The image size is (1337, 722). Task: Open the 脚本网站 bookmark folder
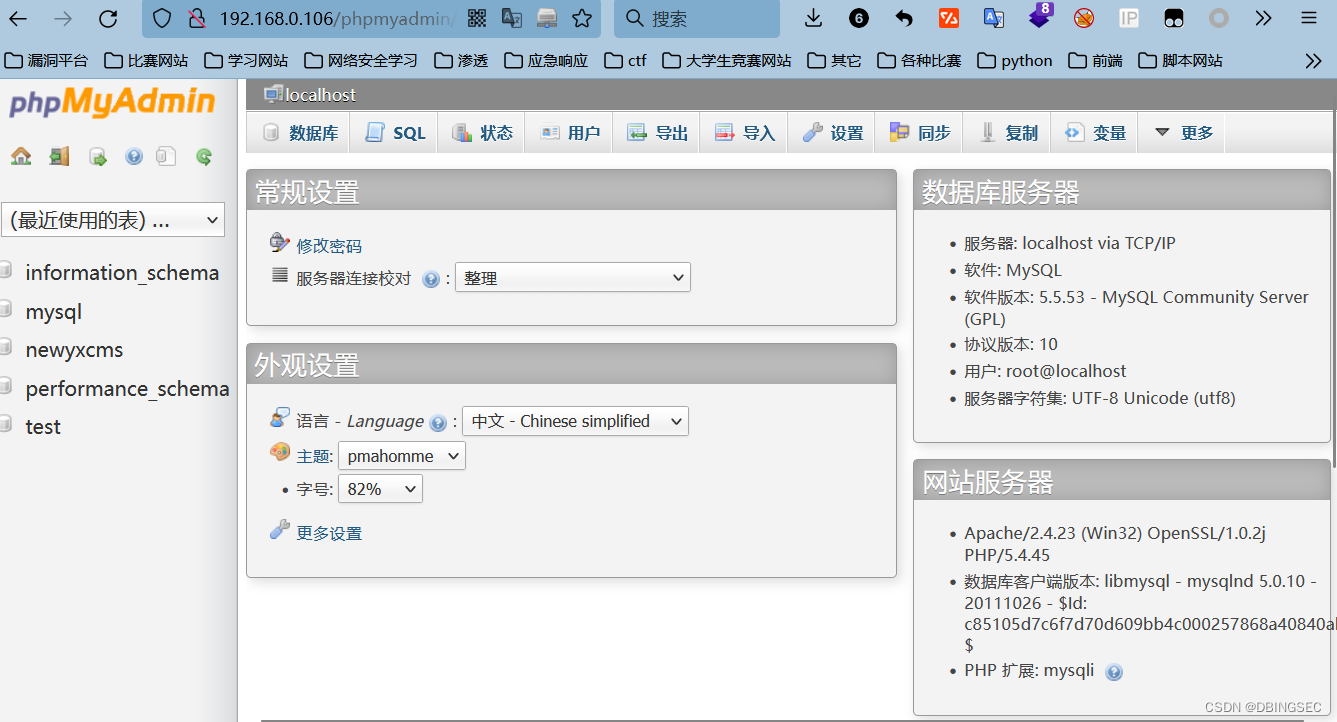[x=1180, y=61]
